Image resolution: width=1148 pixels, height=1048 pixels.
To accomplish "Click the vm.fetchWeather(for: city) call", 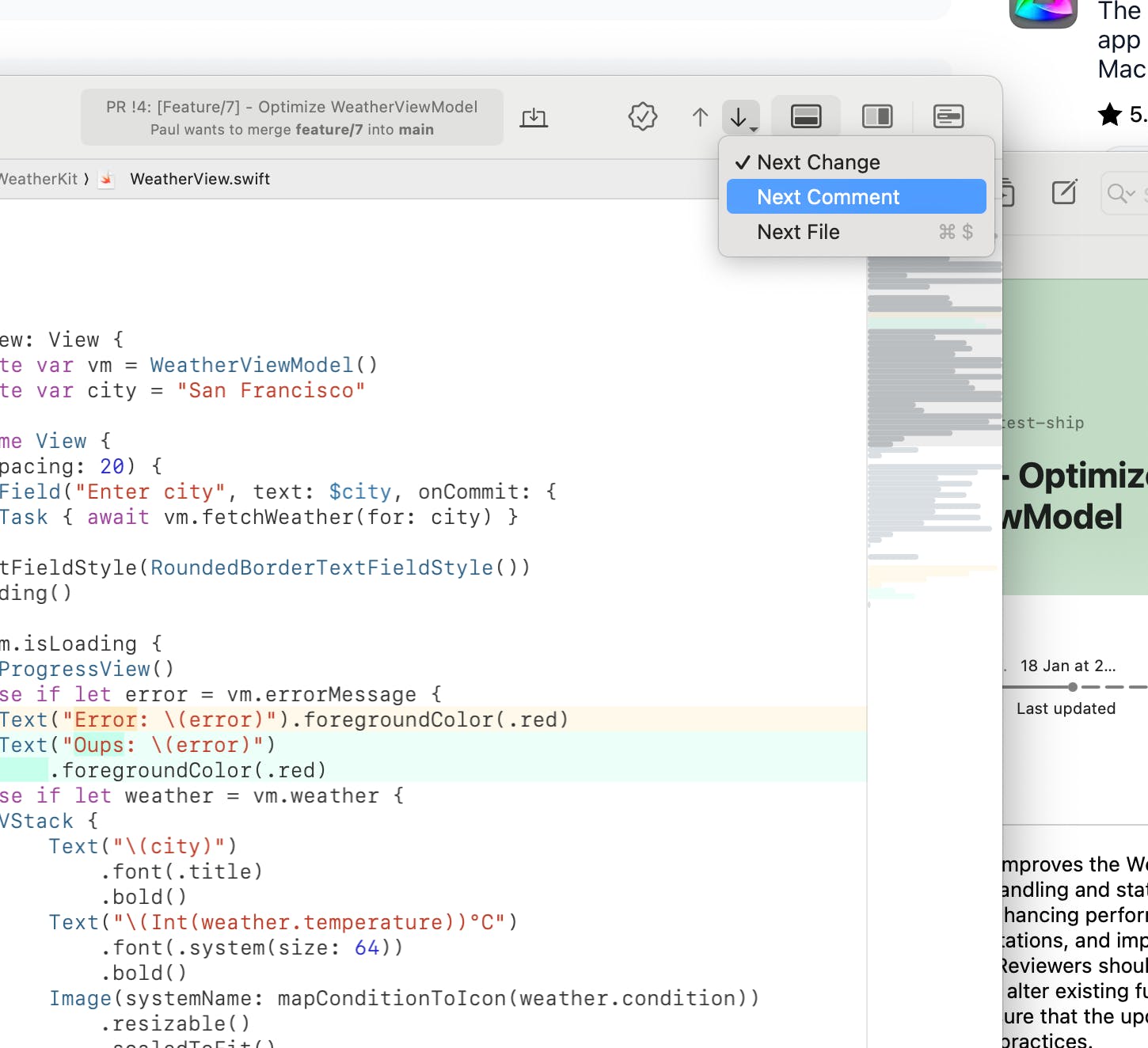I will point(328,517).
